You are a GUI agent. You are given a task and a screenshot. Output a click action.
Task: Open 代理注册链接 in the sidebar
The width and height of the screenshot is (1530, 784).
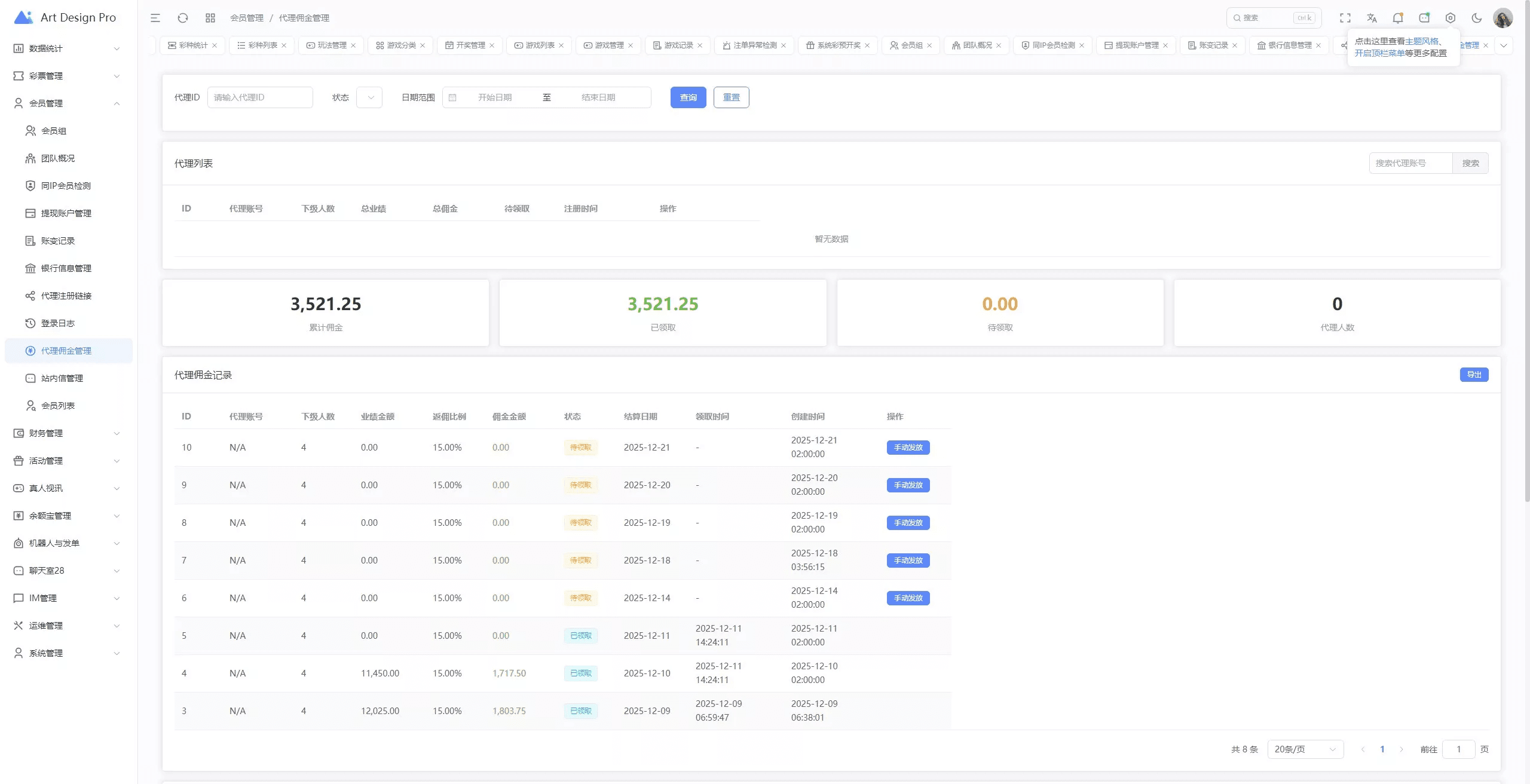click(66, 296)
